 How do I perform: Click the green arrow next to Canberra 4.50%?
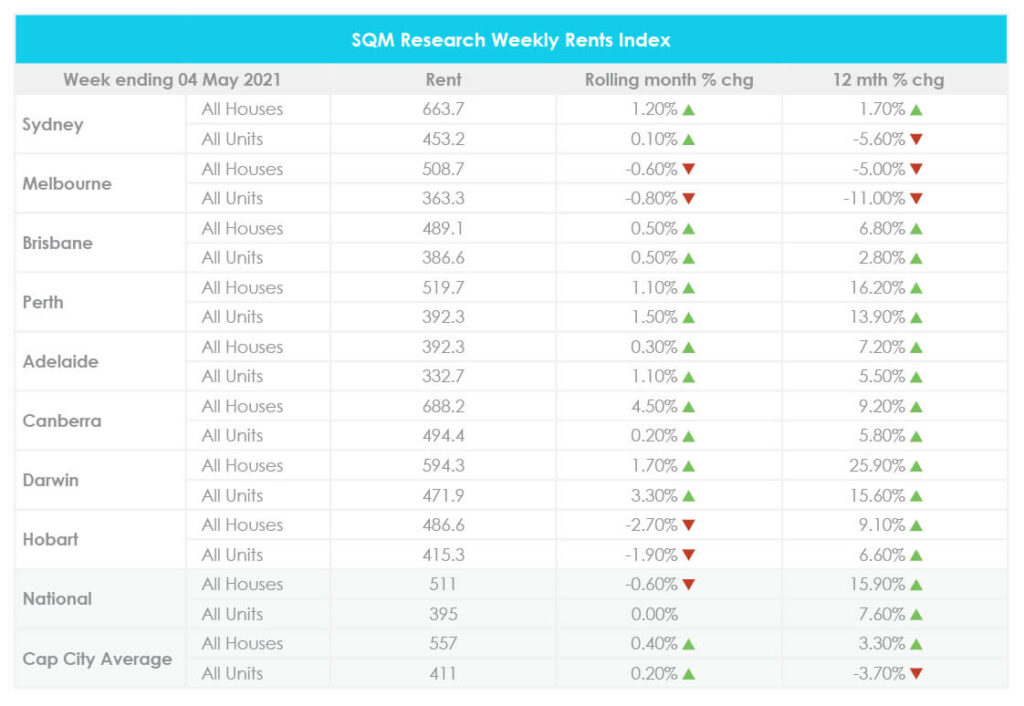(x=688, y=407)
